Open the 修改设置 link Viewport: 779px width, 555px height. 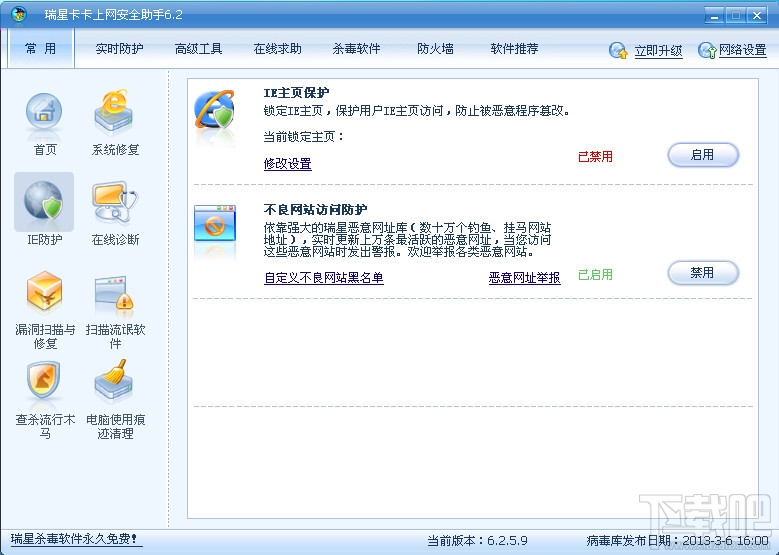click(288, 163)
